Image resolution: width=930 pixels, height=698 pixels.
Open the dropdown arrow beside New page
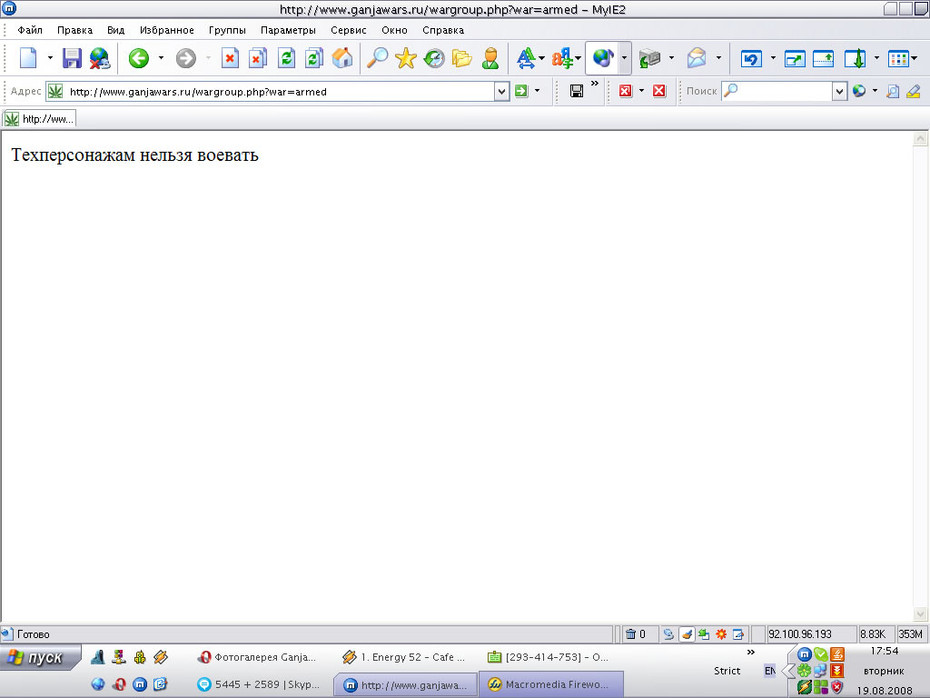tap(50, 58)
